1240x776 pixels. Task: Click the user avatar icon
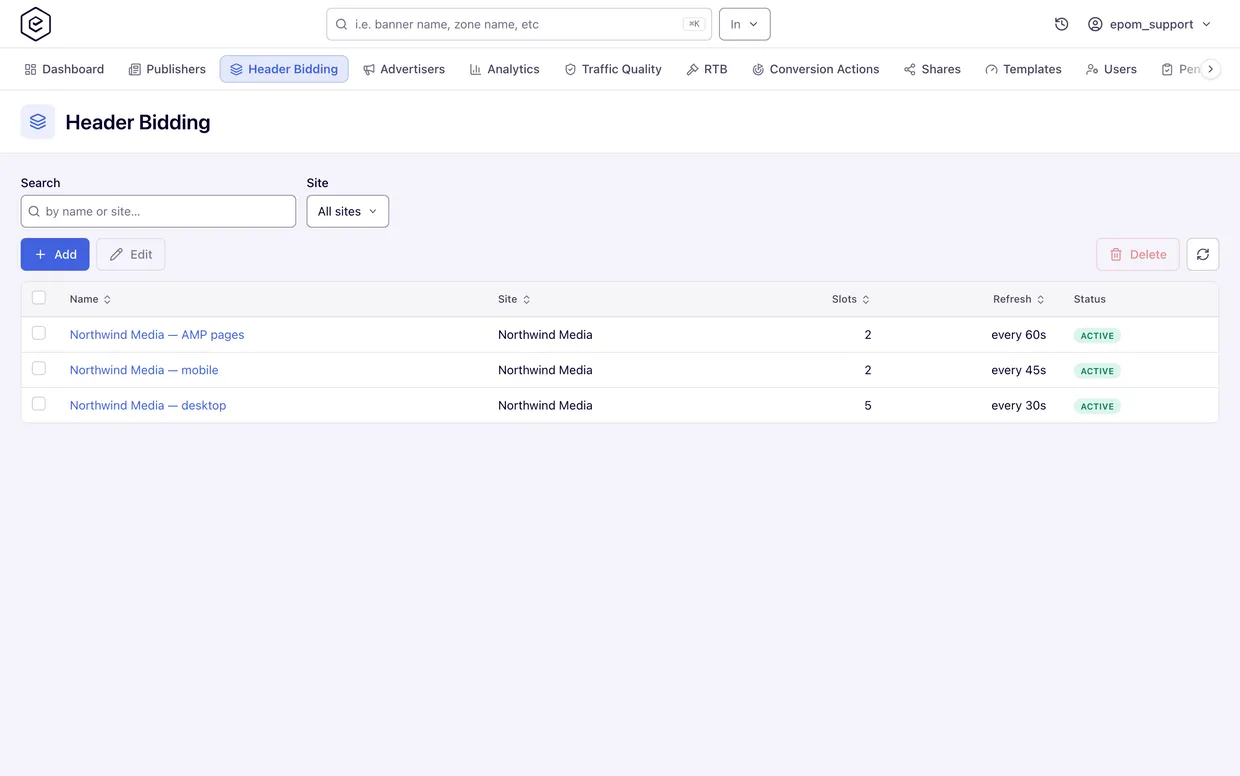click(1095, 24)
